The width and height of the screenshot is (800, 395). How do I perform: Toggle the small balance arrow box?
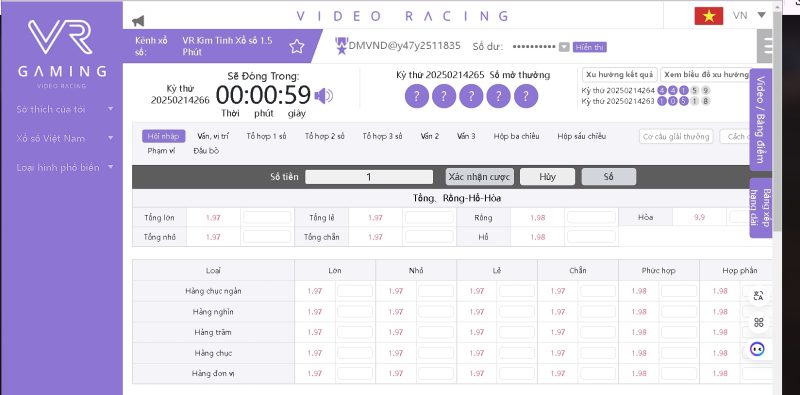tap(564, 47)
